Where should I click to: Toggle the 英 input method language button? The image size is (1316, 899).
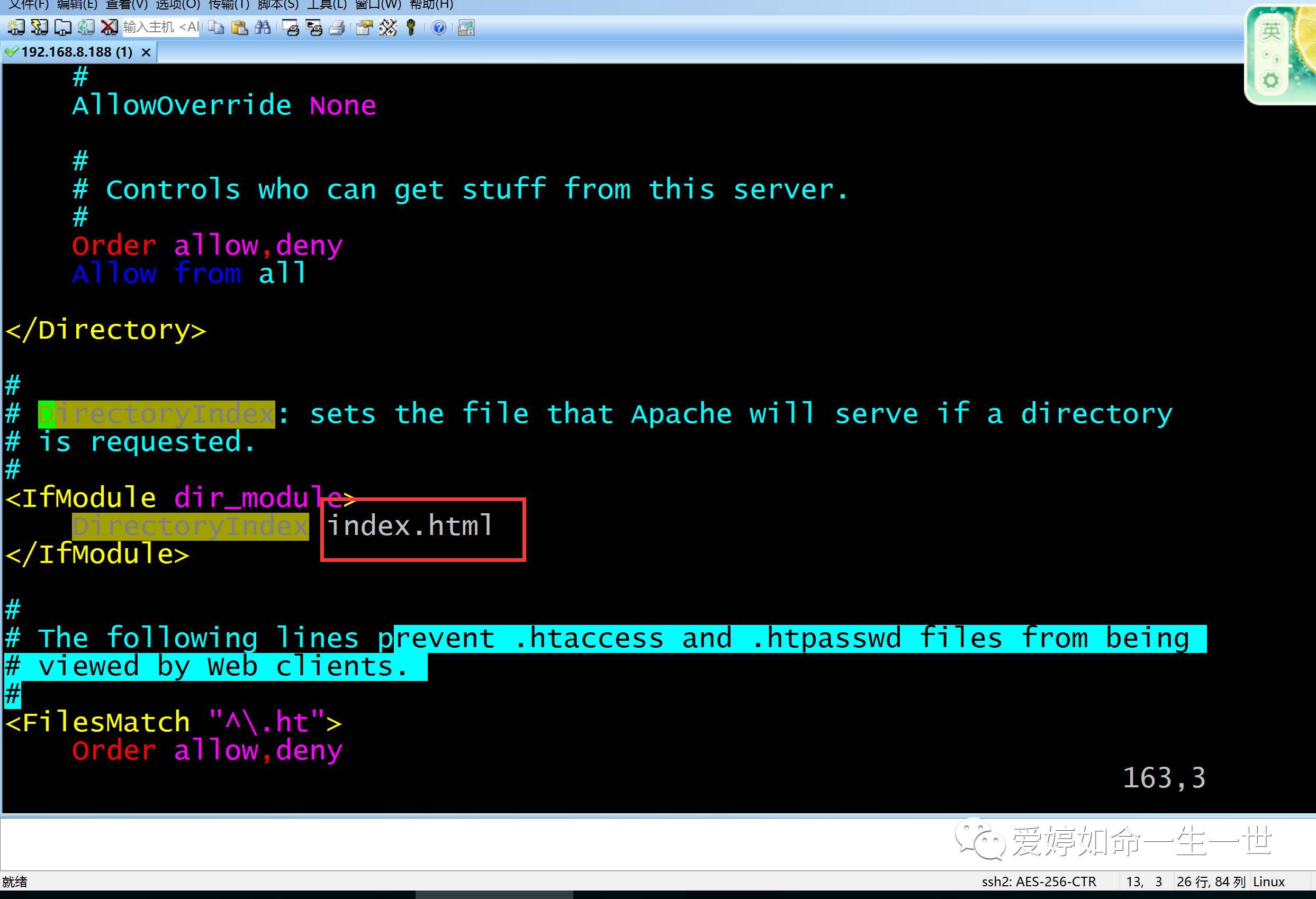[1270, 31]
